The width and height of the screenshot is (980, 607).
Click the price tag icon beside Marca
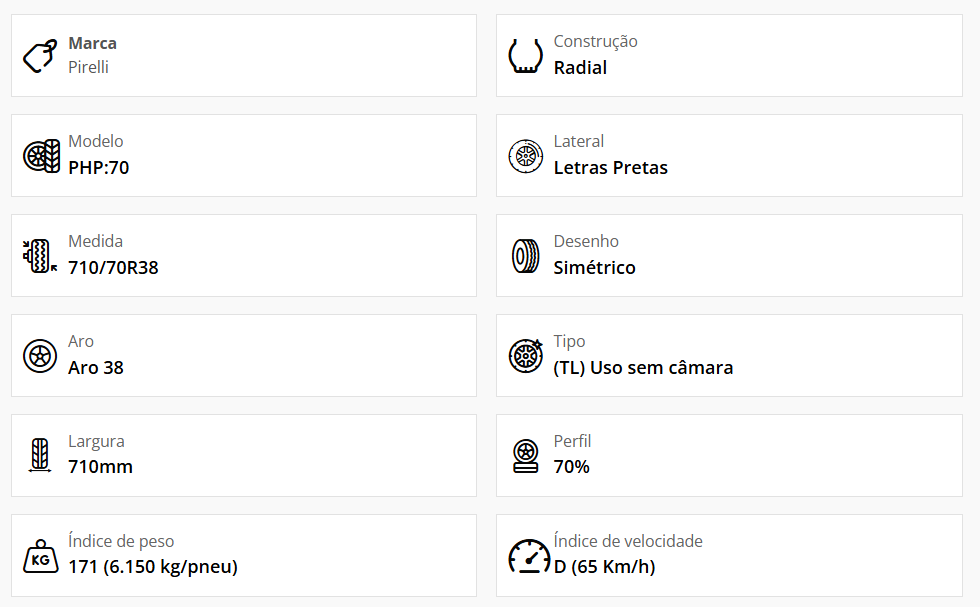[40, 56]
